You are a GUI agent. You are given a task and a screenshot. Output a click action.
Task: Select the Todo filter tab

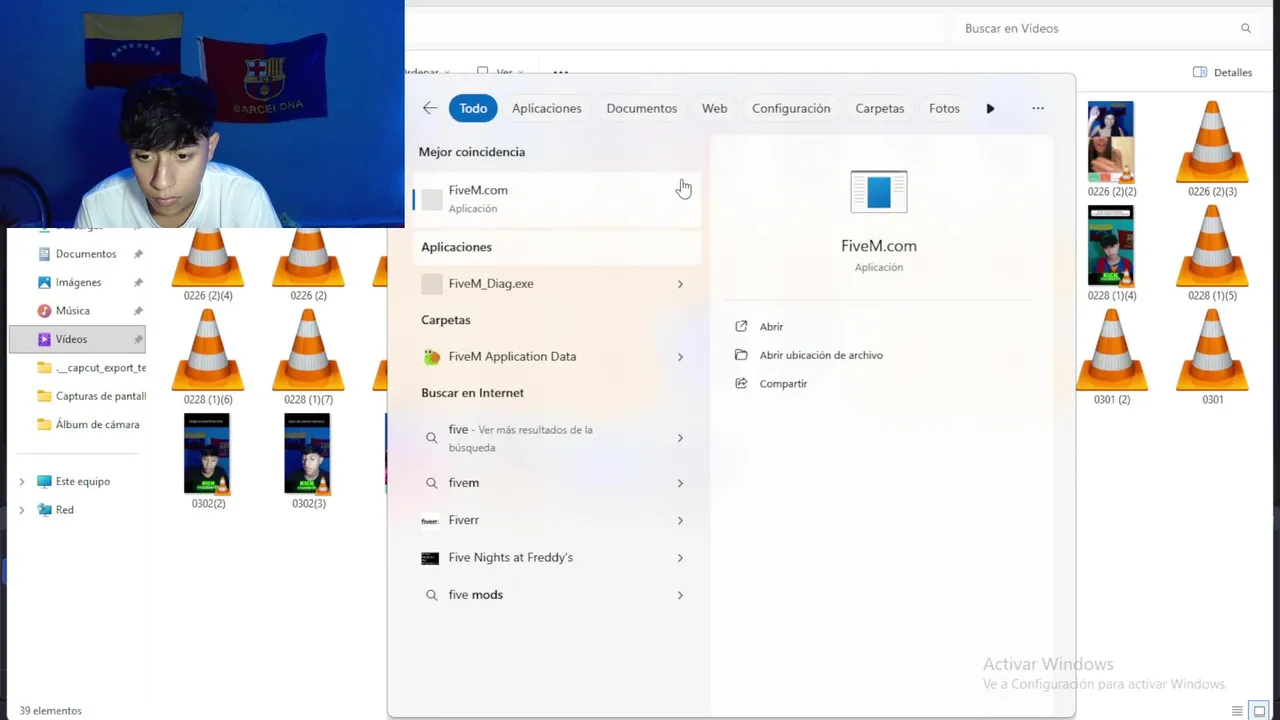pos(473,108)
